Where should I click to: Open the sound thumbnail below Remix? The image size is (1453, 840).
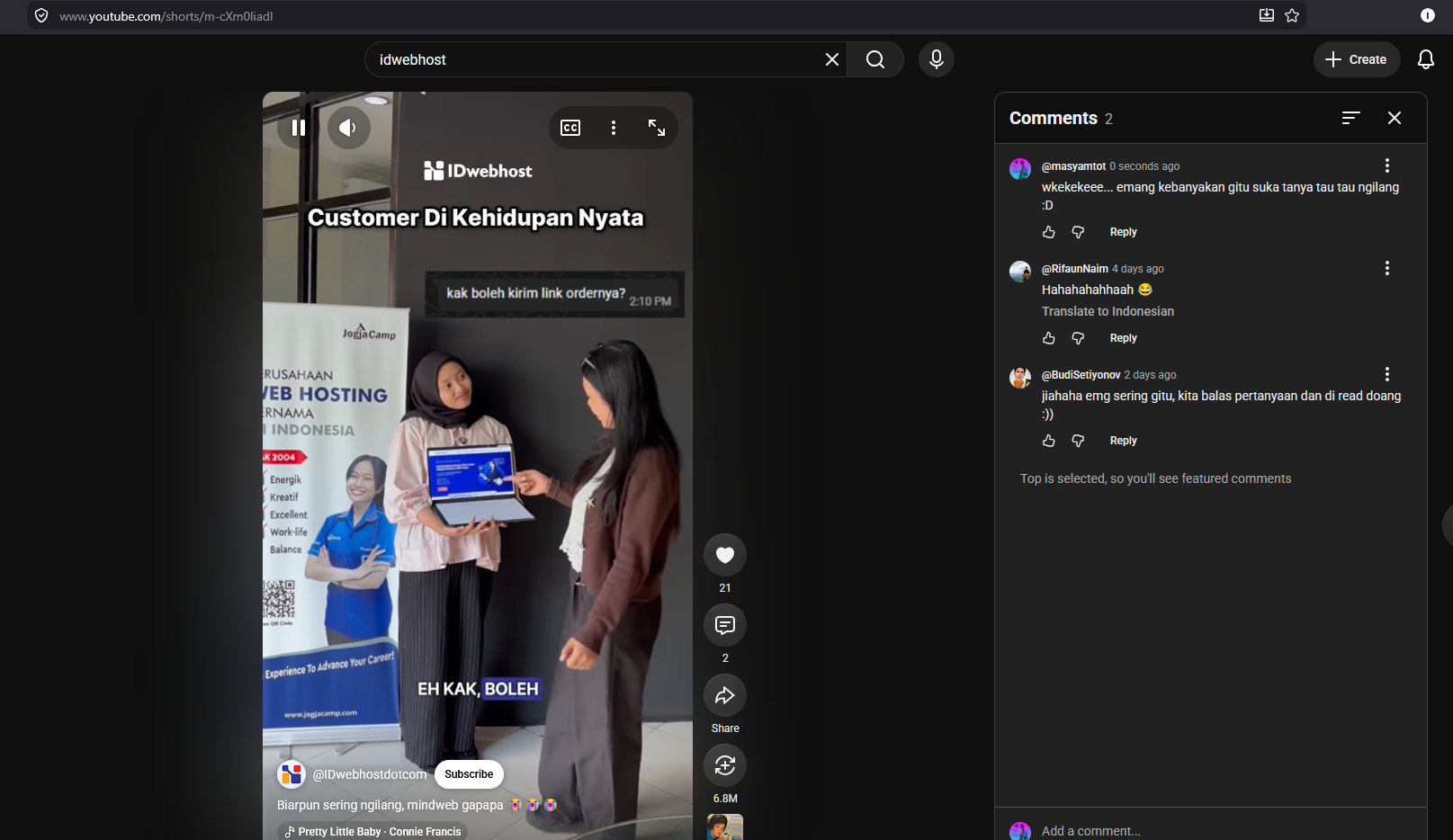pos(725,827)
